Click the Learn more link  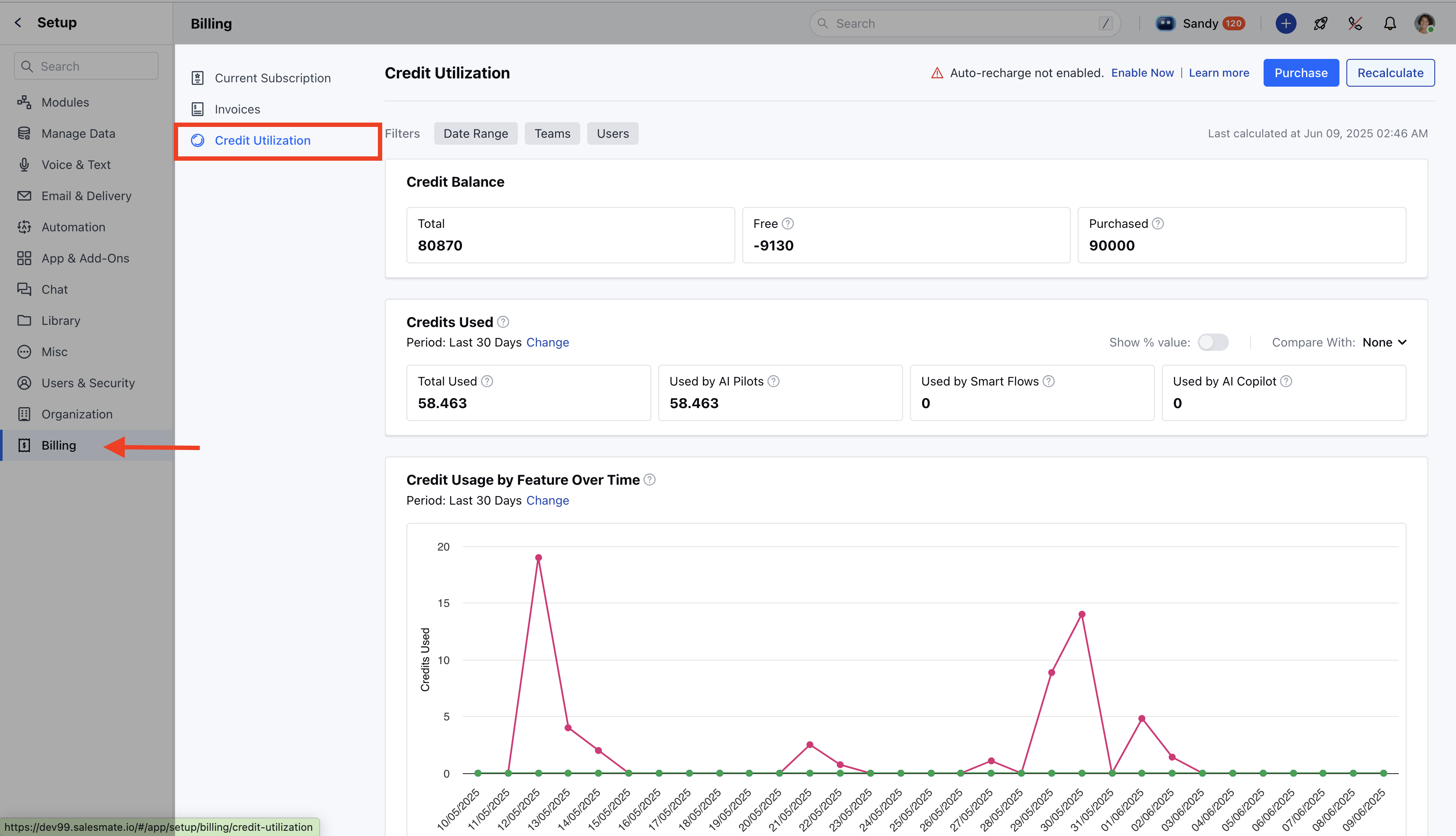1219,73
